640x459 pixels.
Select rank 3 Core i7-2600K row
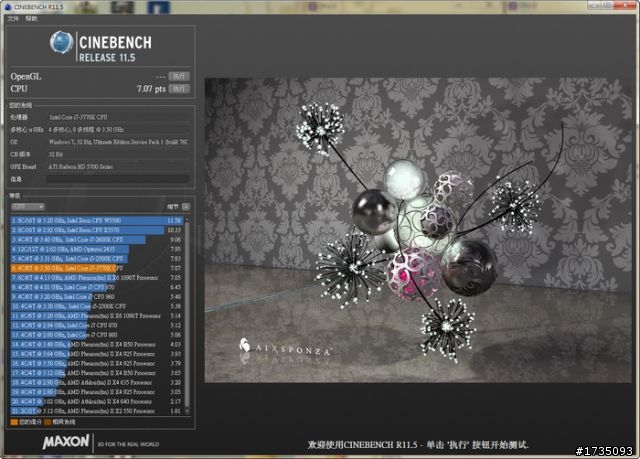pos(97,239)
